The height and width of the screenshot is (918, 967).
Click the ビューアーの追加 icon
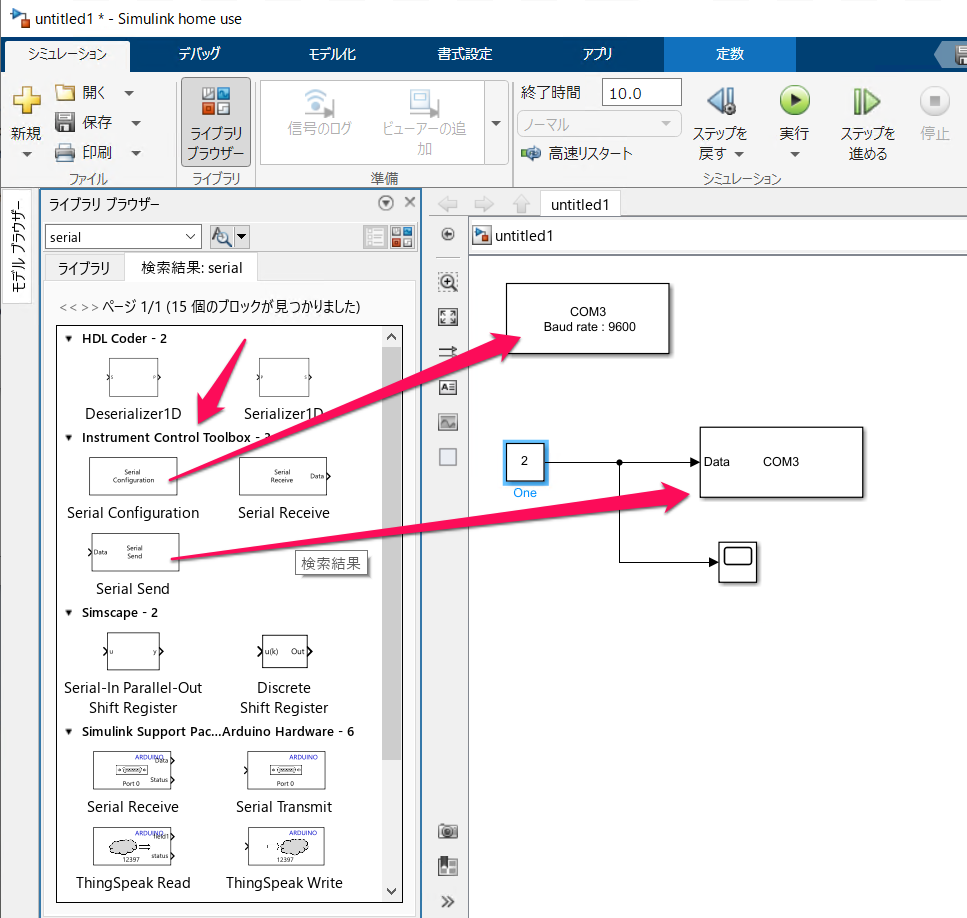coord(424,104)
